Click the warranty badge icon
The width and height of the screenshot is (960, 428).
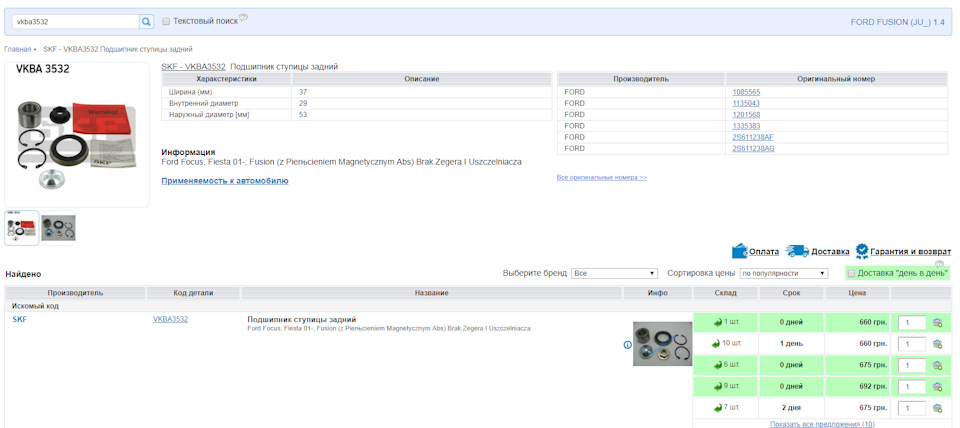click(x=862, y=251)
